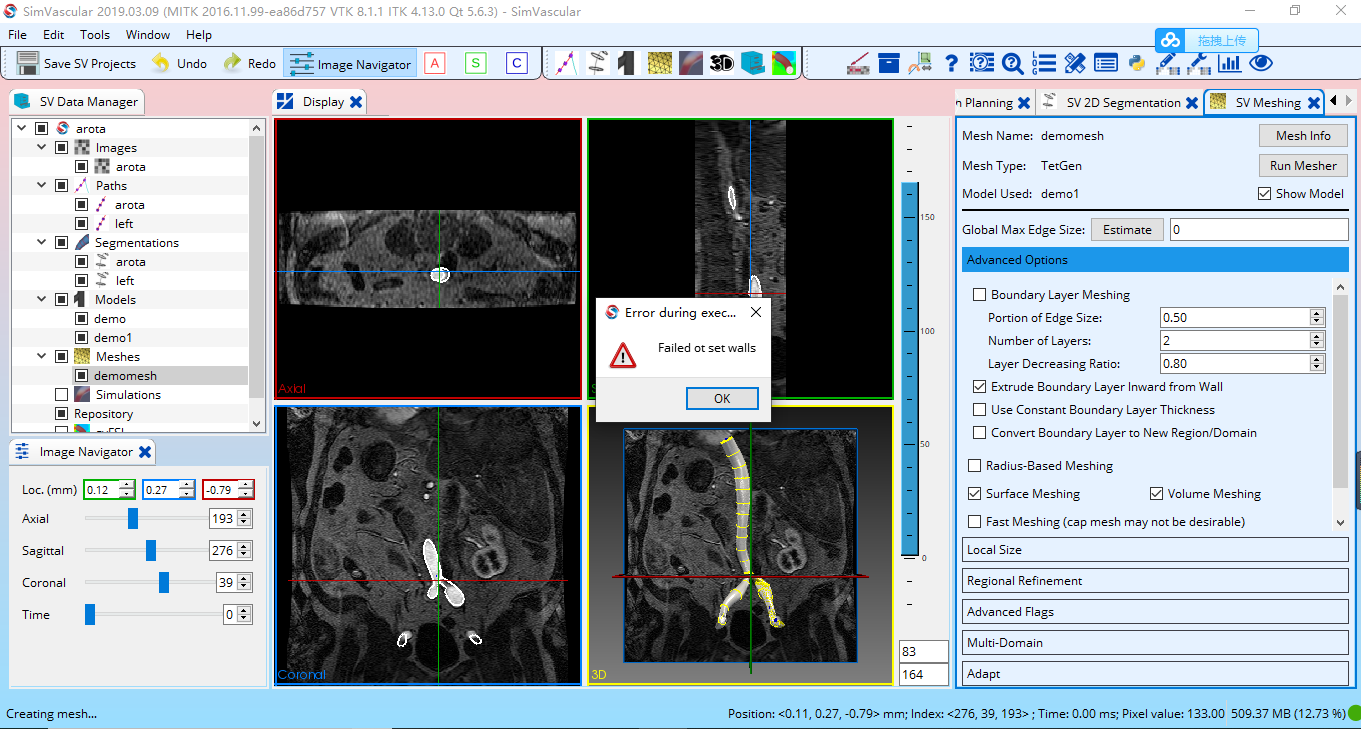Click the blue archive box icon

pos(889,63)
